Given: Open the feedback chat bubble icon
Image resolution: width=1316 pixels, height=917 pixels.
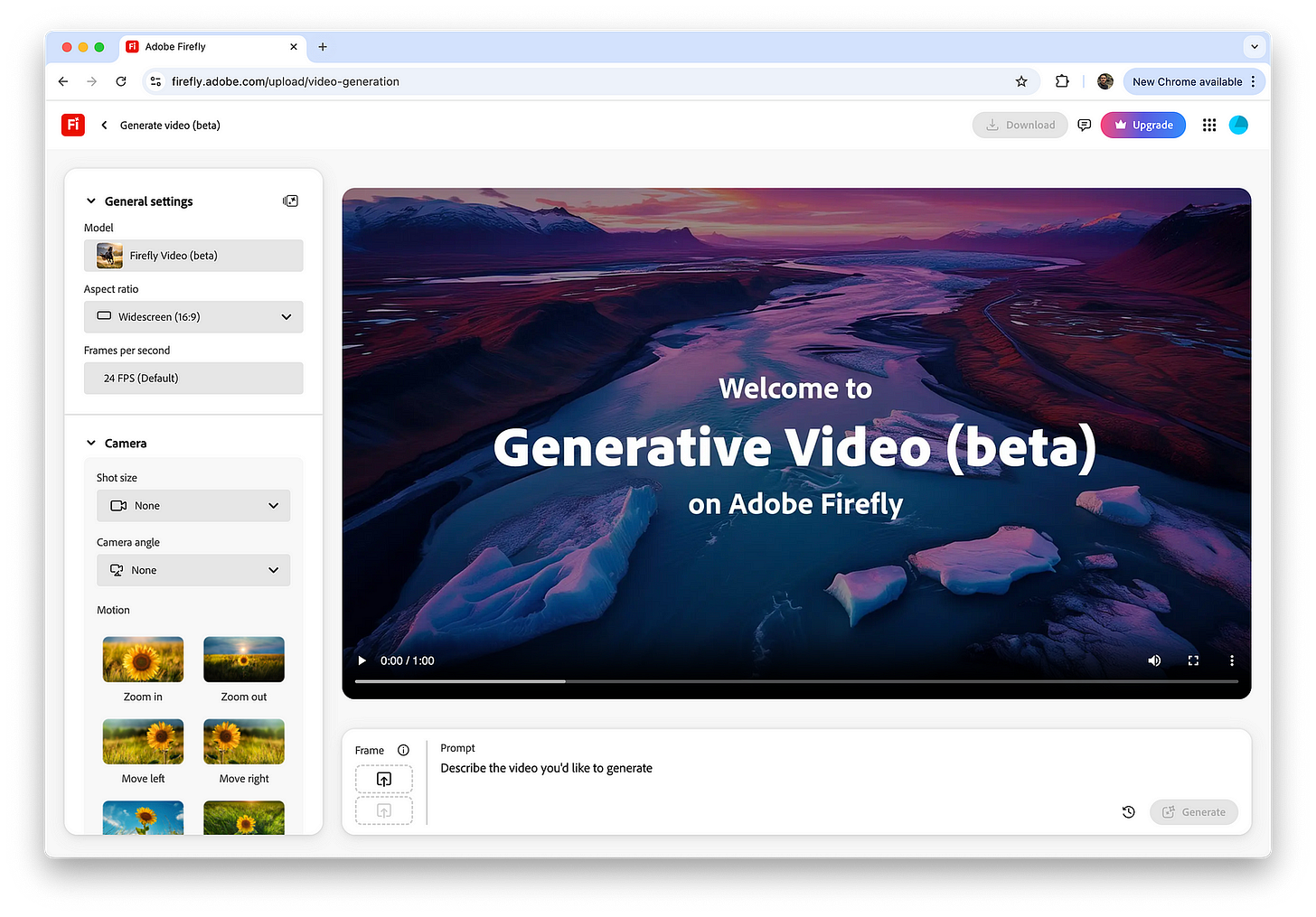Looking at the screenshot, I should click(x=1085, y=126).
